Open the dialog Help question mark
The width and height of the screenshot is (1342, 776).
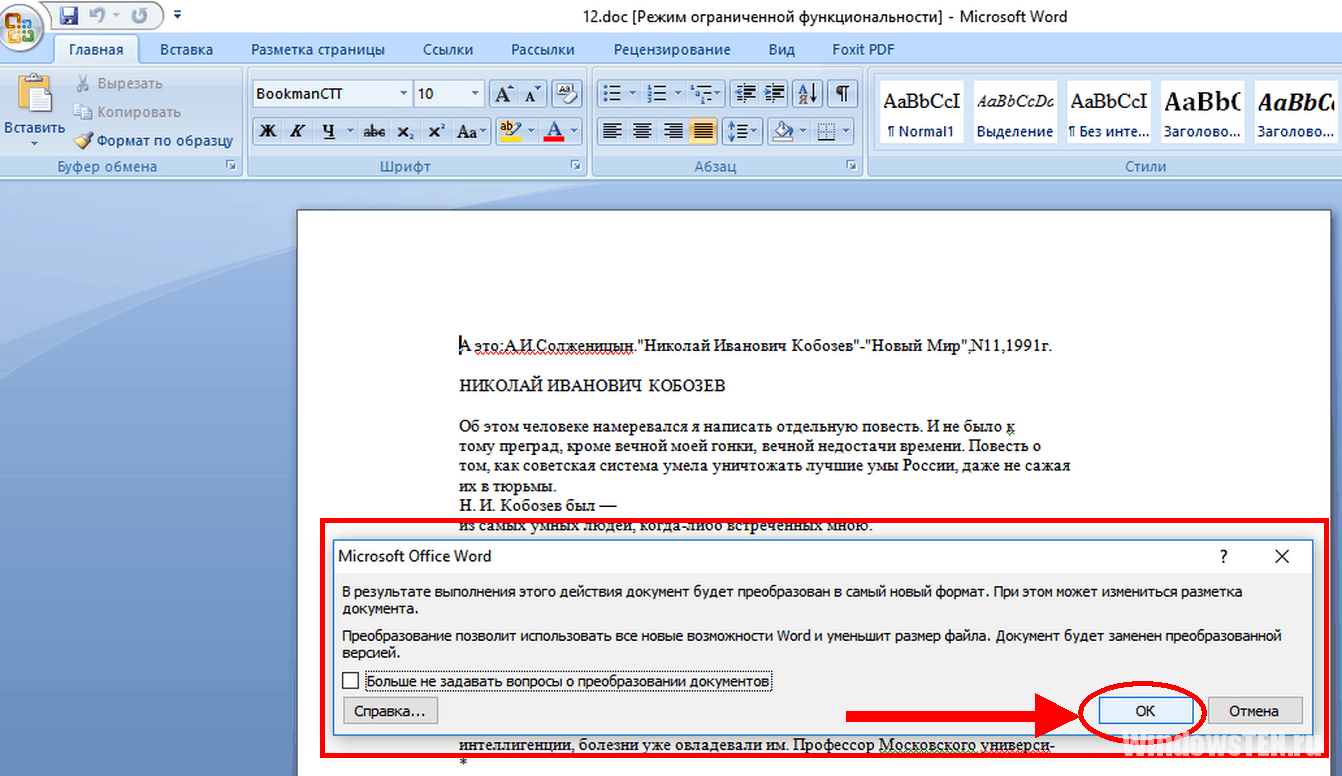pyautogui.click(x=1223, y=557)
